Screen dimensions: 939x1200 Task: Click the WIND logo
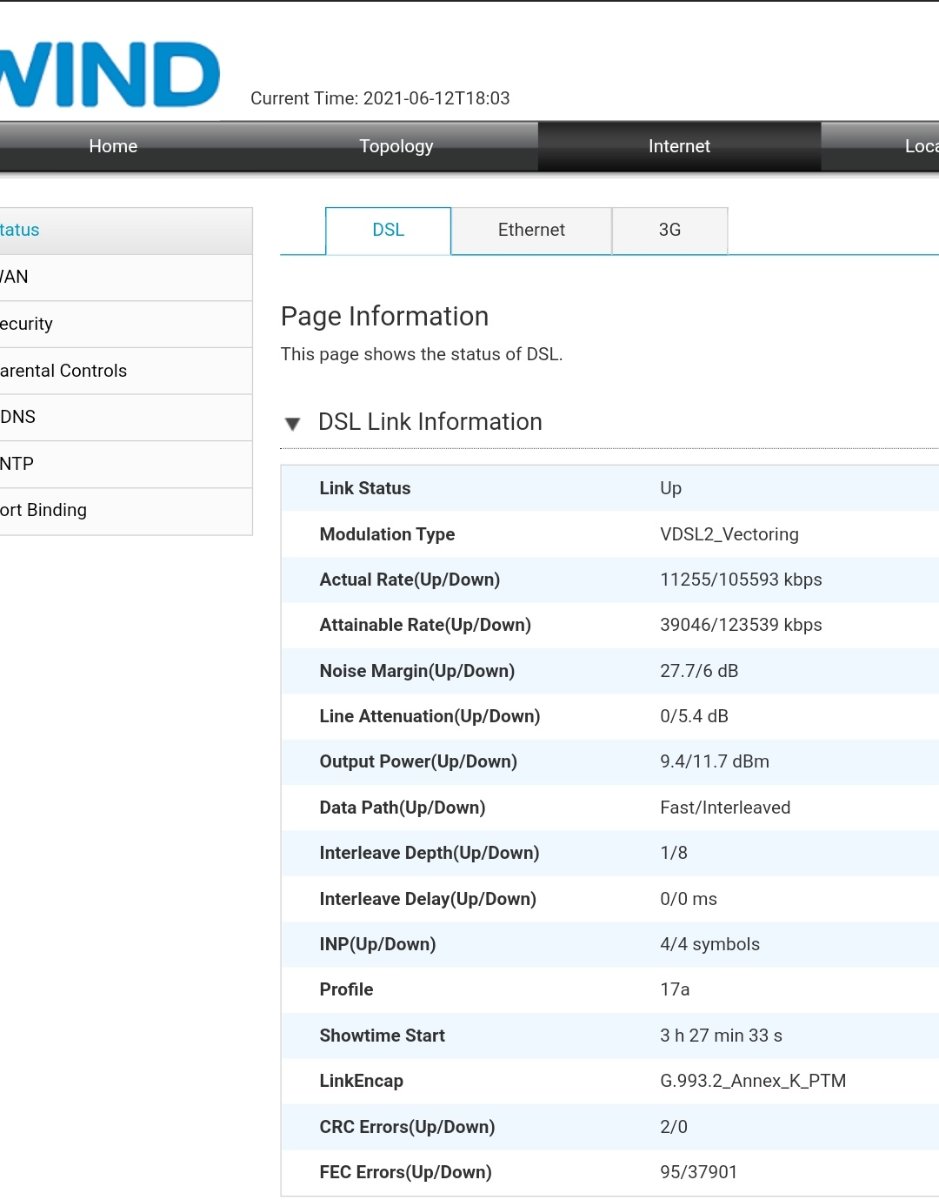pos(108,75)
